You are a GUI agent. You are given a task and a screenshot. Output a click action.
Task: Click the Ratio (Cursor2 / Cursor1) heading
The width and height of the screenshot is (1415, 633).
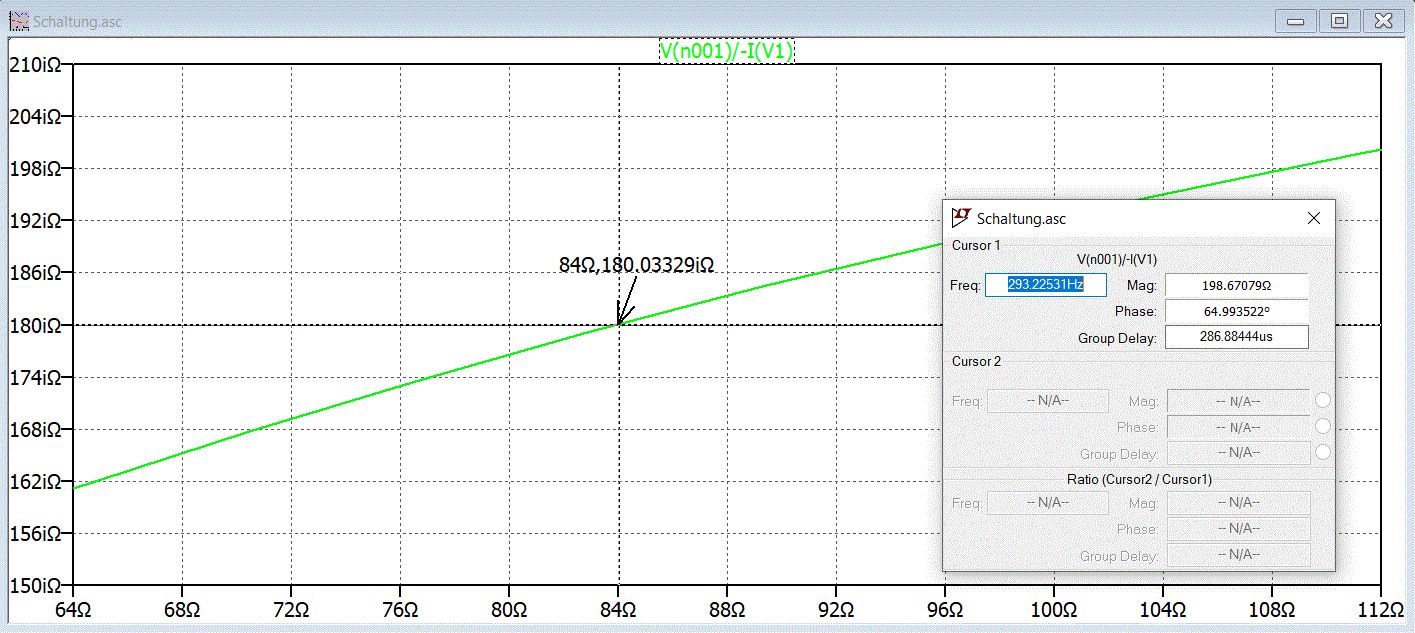[1139, 479]
